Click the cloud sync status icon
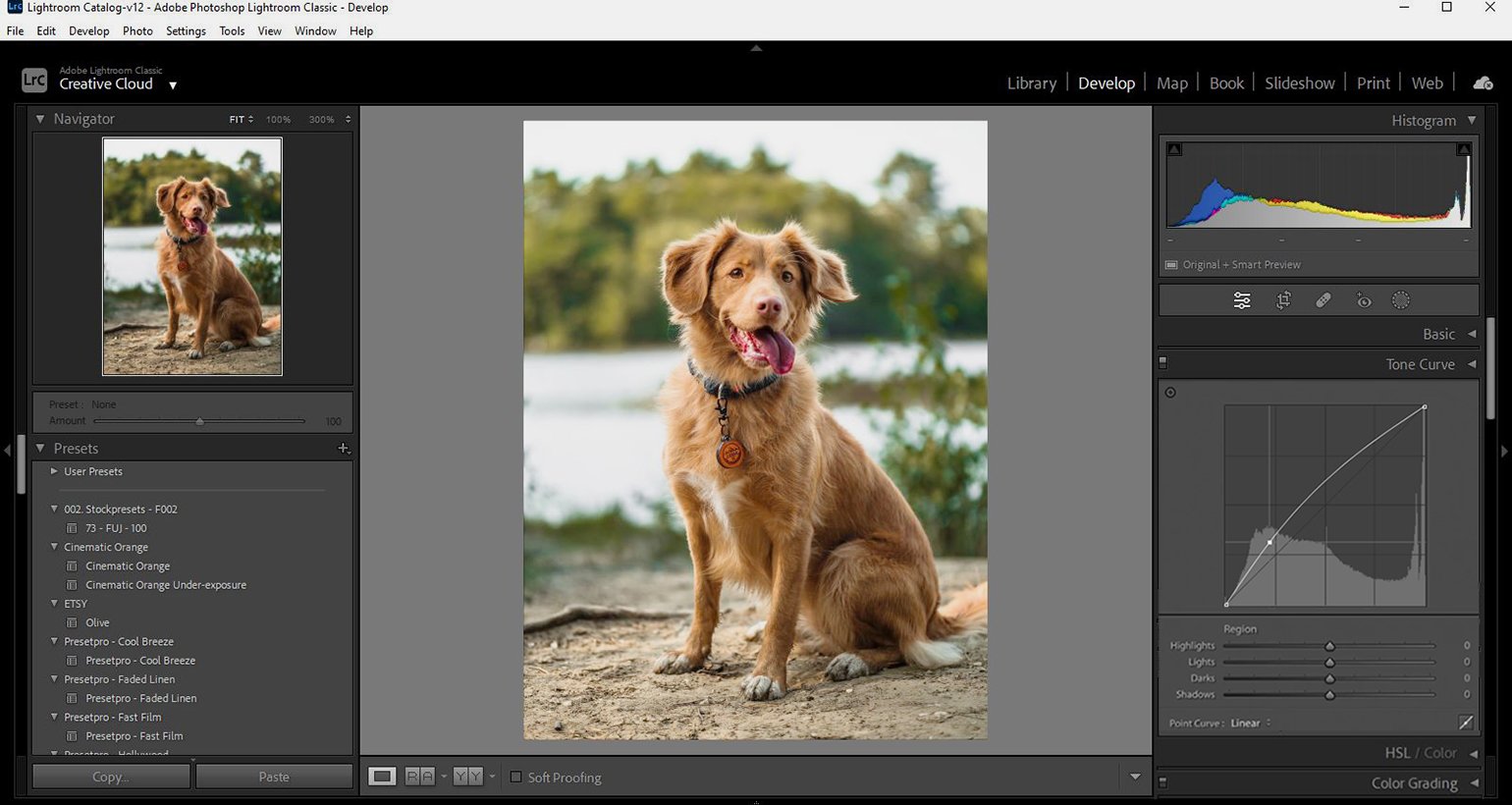This screenshot has width=1512, height=805. 1483,83
